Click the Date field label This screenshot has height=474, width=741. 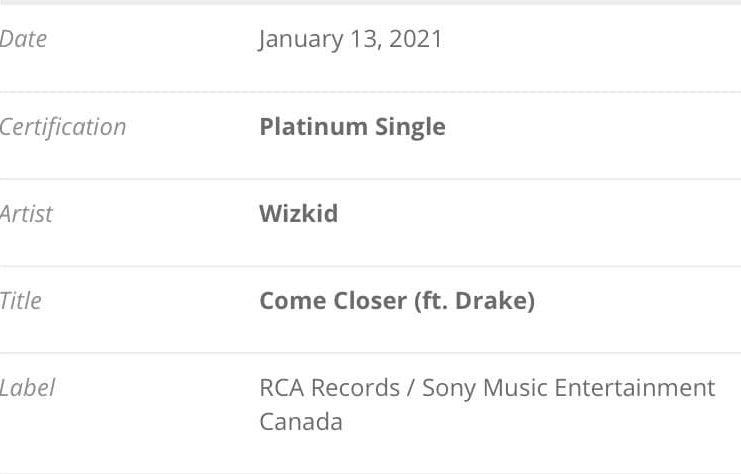pyautogui.click(x=23, y=39)
